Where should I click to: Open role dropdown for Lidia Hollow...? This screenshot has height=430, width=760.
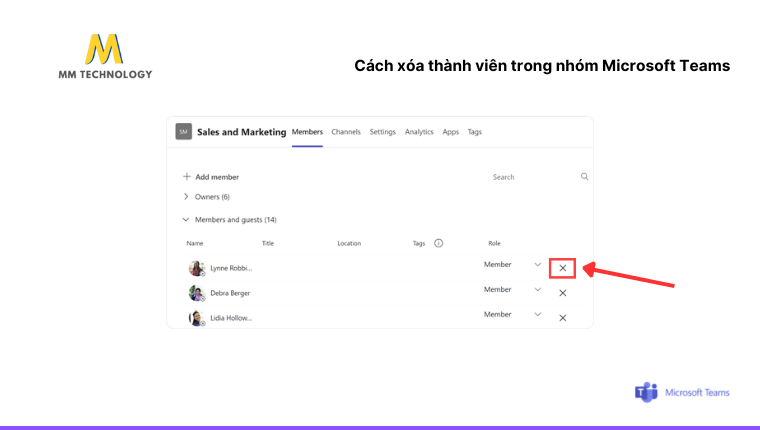pyautogui.click(x=537, y=315)
